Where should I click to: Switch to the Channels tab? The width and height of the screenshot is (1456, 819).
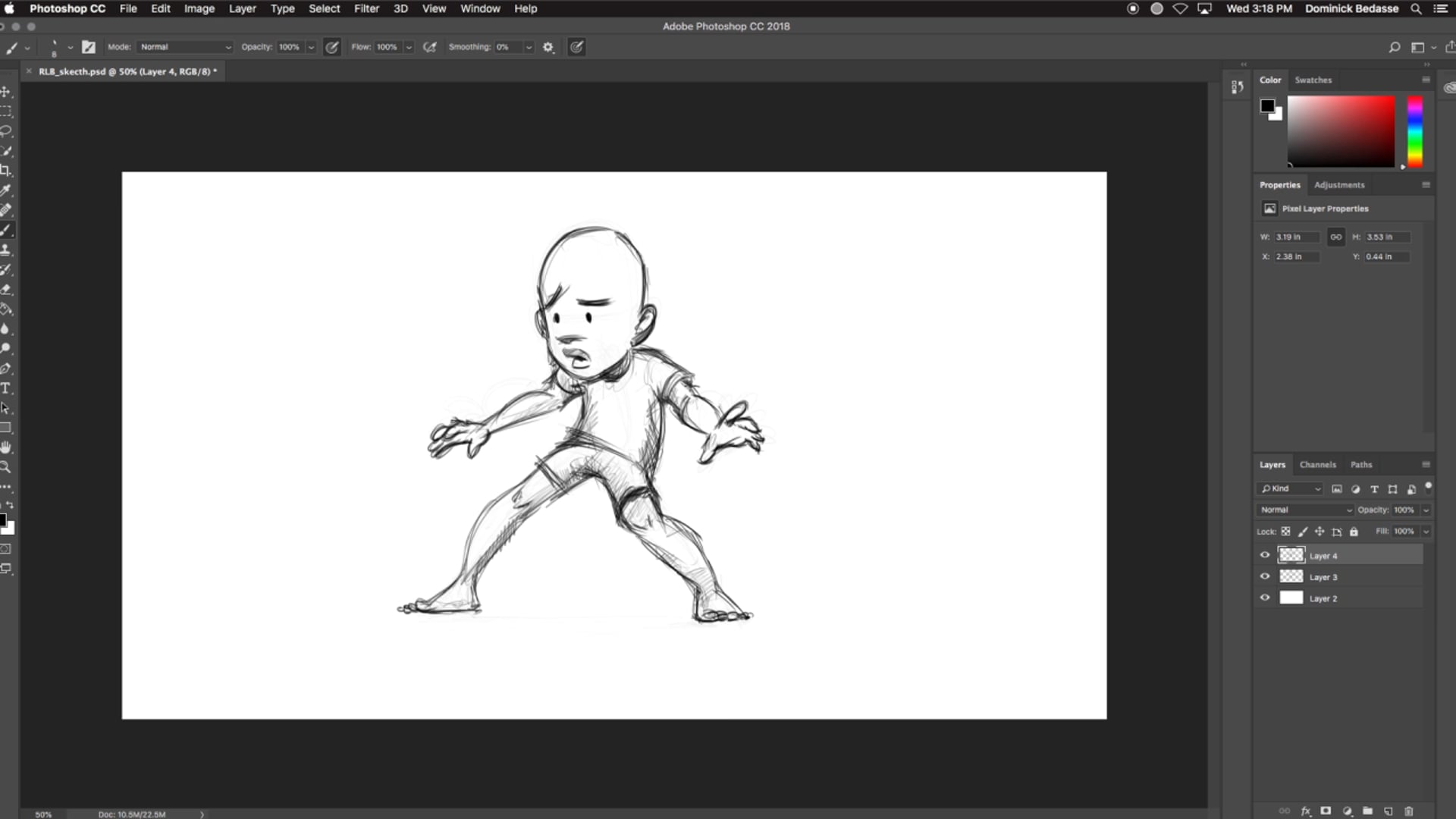point(1317,465)
